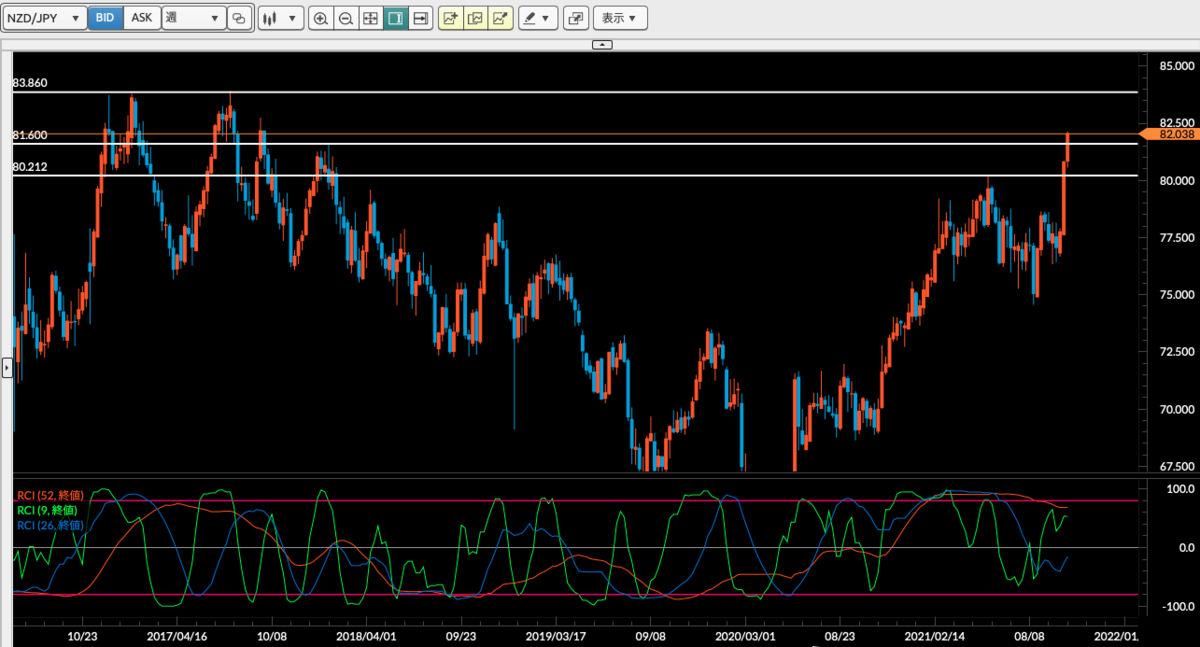Click the third yellow chart edit icon
Screen dimensions: 1200x647
pos(501,18)
